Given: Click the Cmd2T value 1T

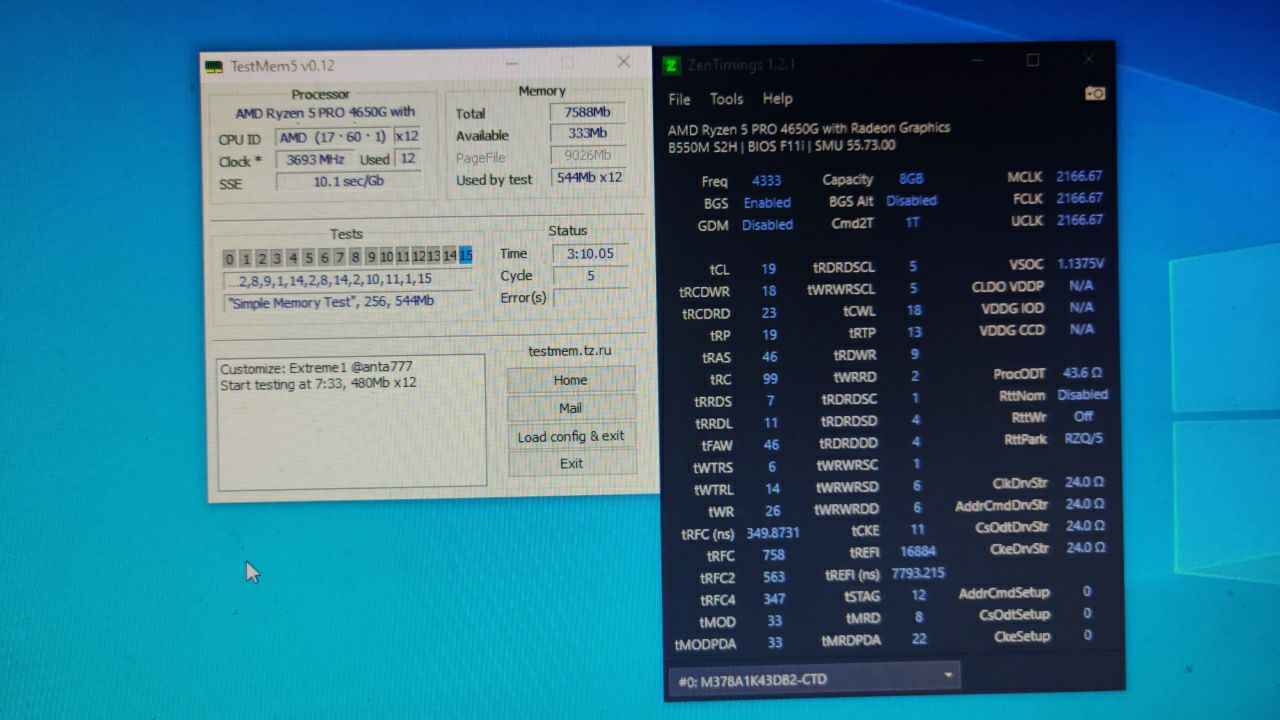Looking at the screenshot, I should 912,223.
